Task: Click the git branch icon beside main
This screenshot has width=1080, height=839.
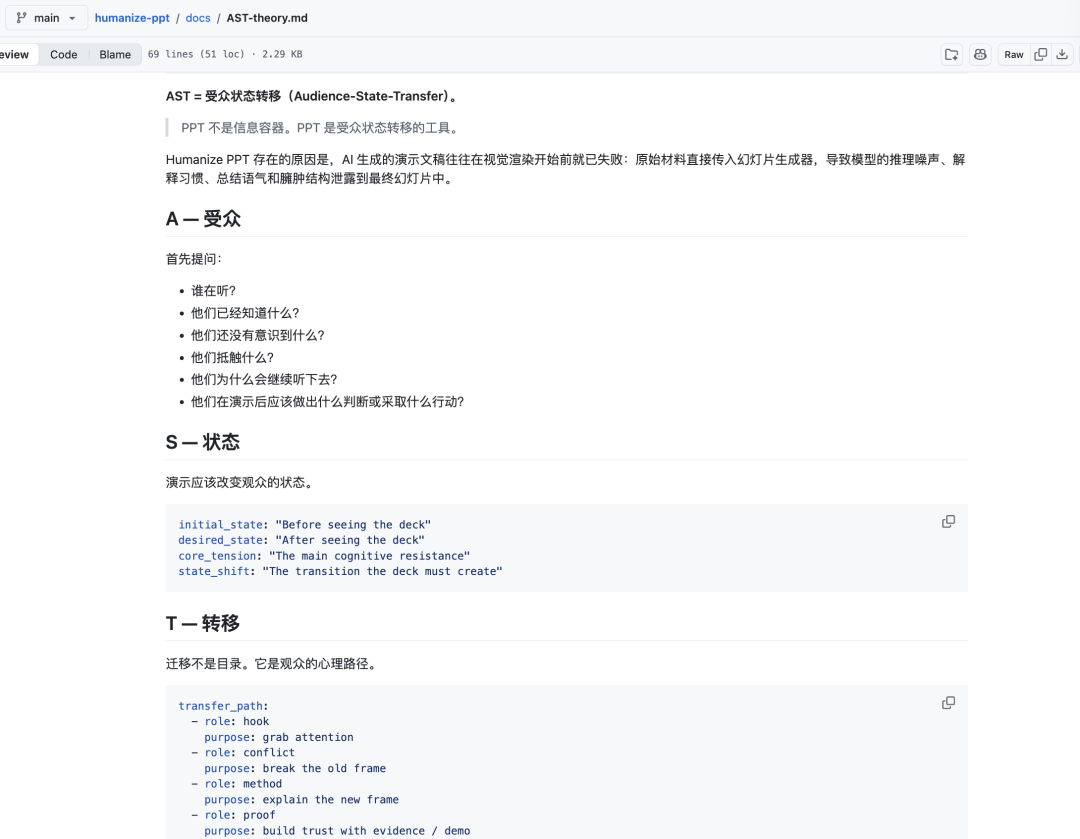Action: pos(21,18)
